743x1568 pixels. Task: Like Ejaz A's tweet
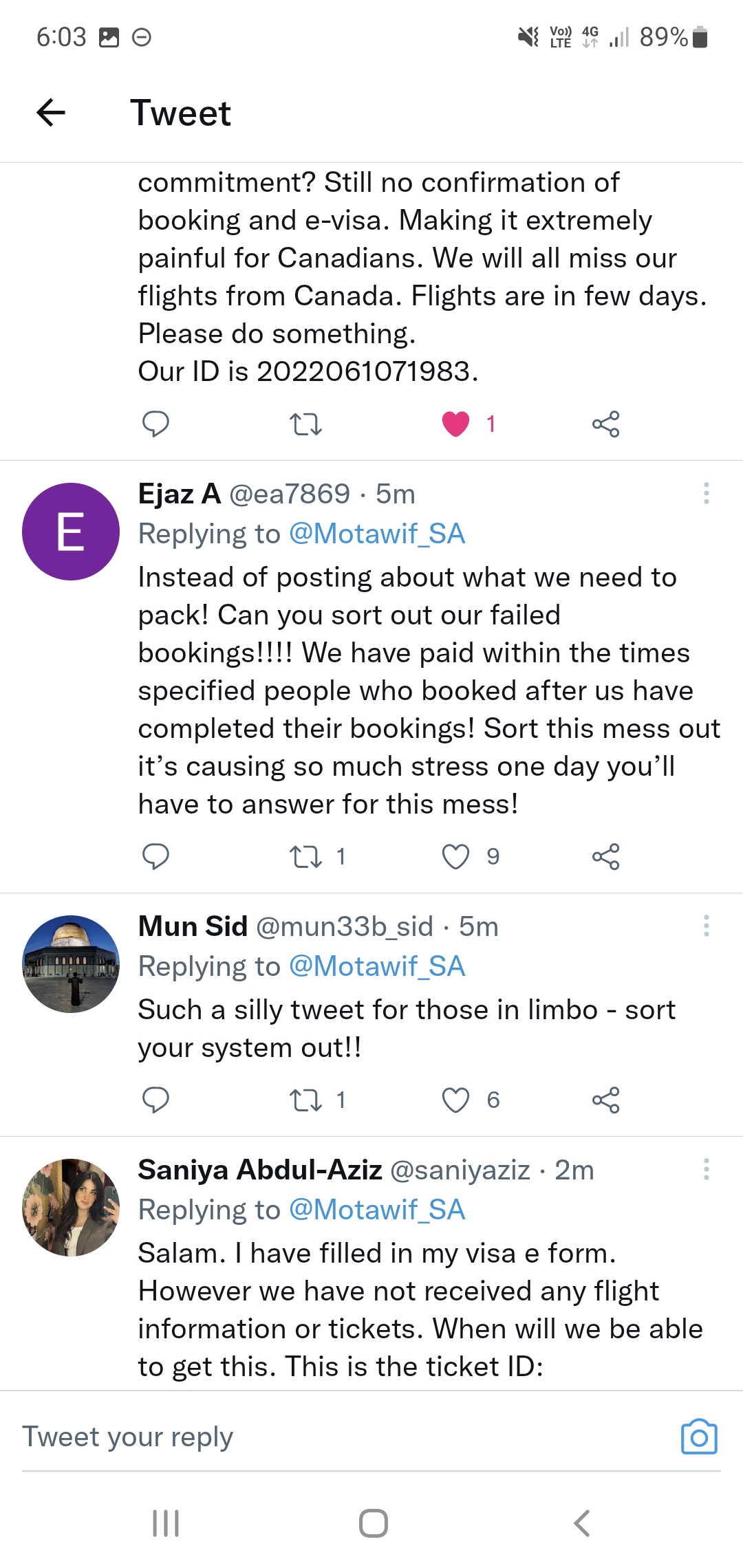455,856
